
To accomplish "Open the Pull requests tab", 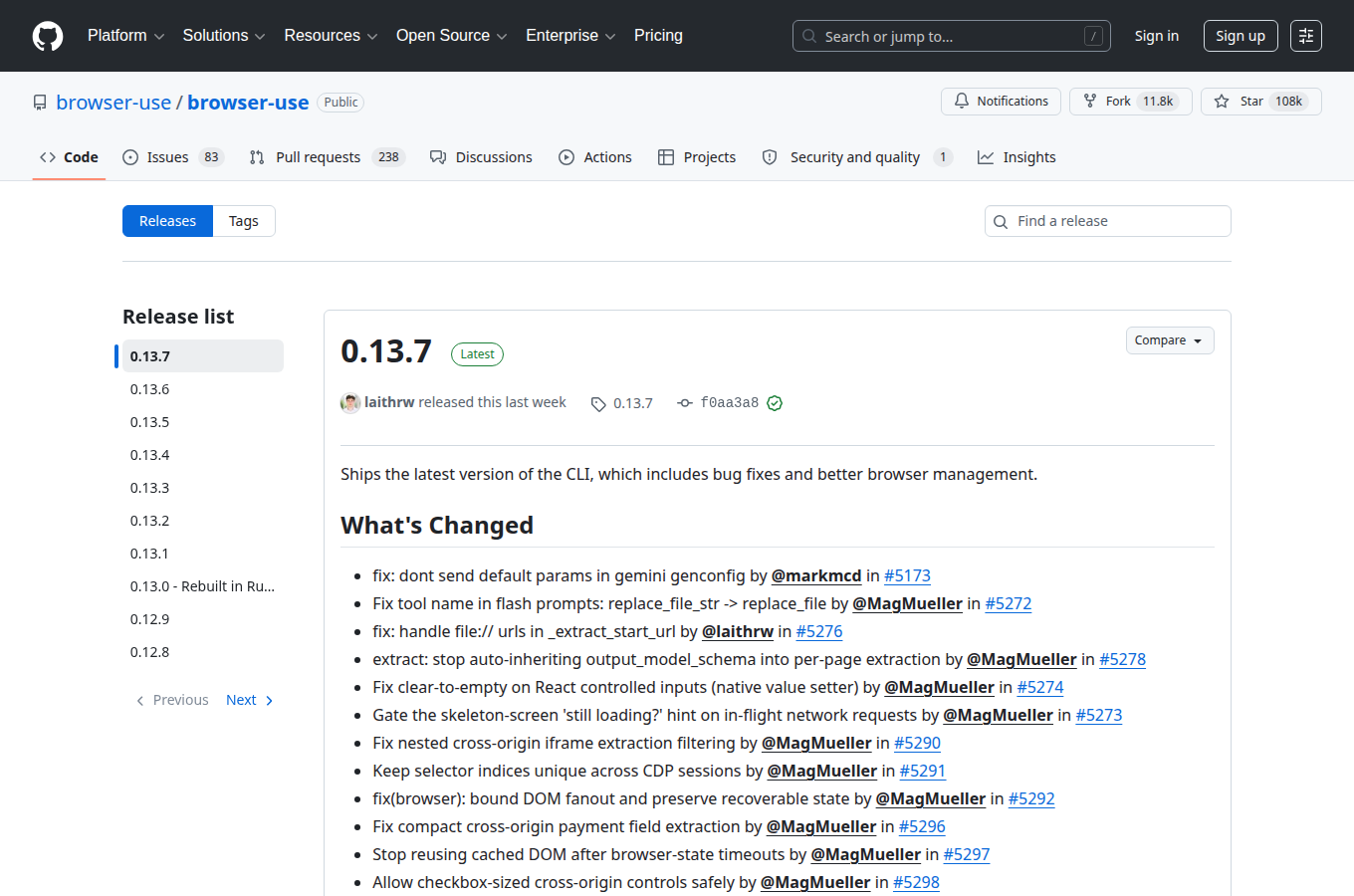I will point(327,157).
